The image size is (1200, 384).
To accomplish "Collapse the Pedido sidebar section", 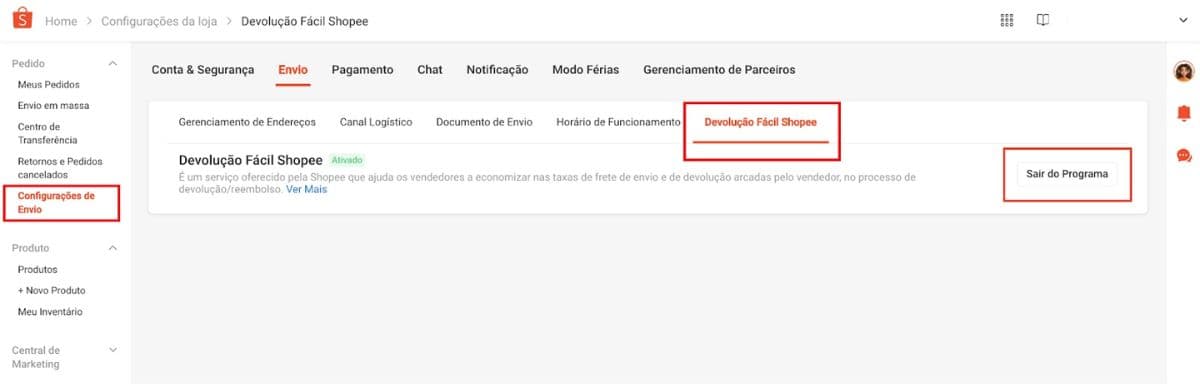I will point(112,63).
